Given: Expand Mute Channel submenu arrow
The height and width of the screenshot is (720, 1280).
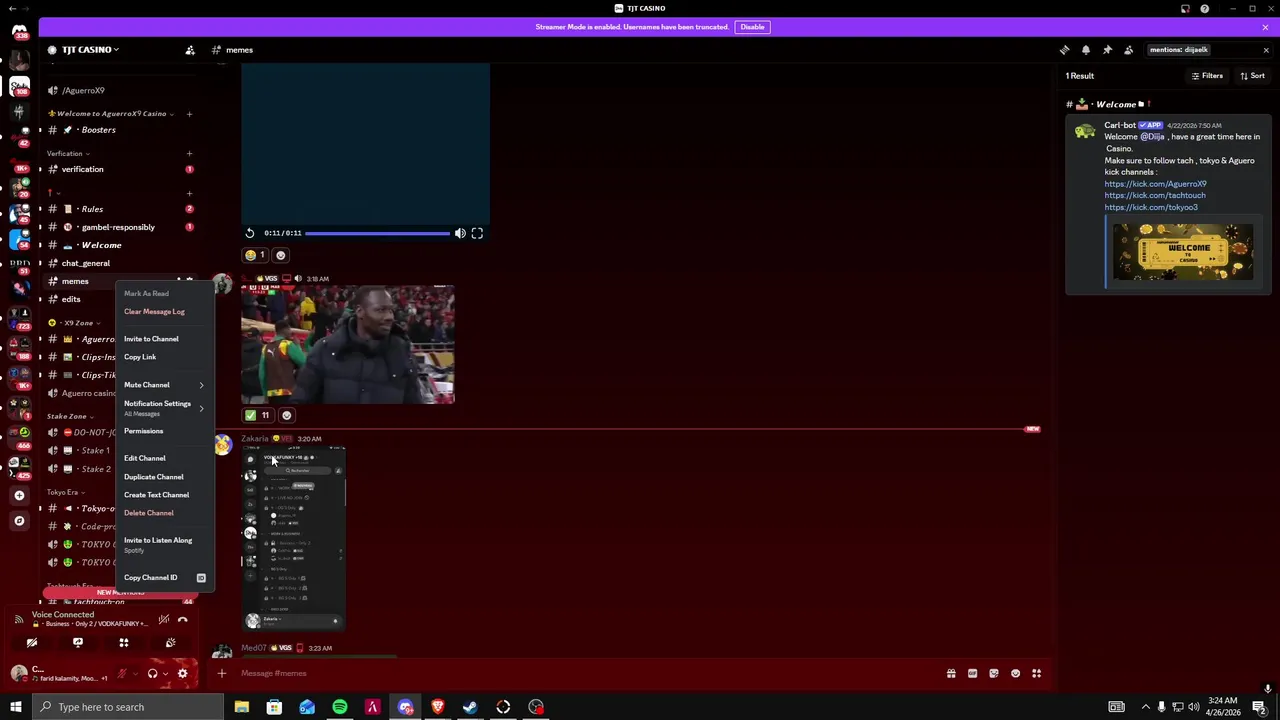Looking at the screenshot, I should point(201,385).
